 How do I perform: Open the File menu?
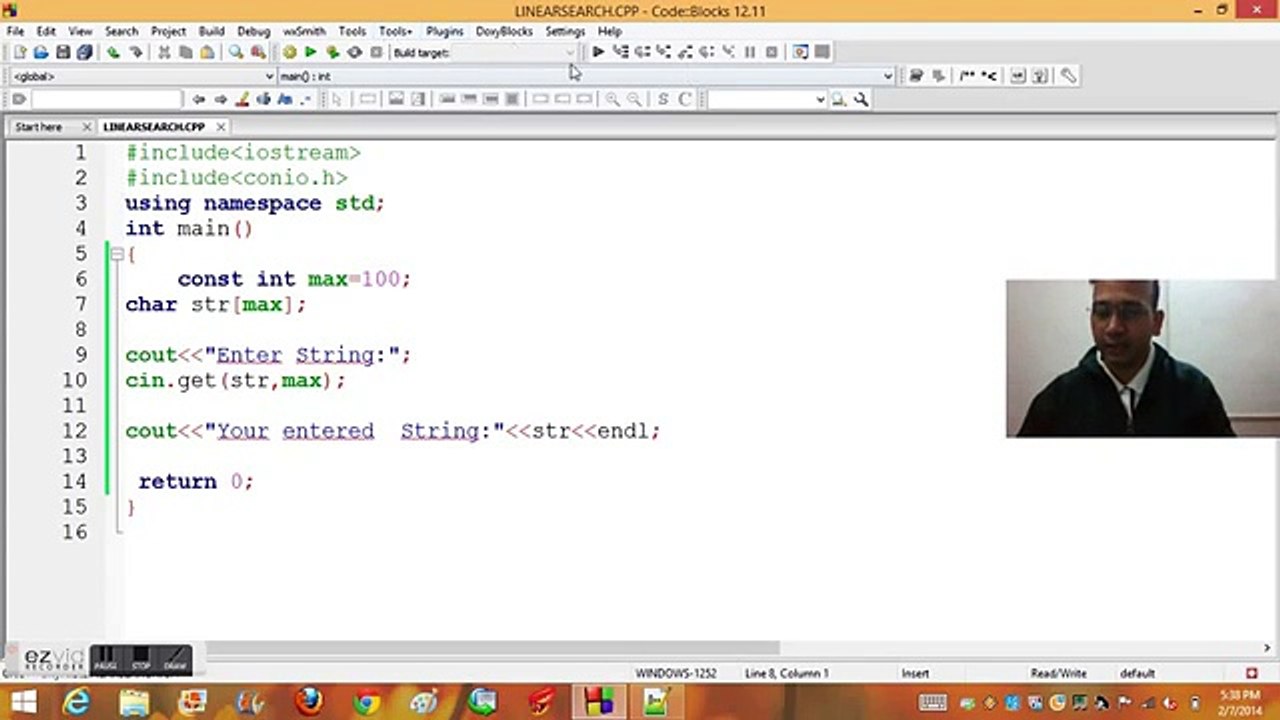click(x=15, y=31)
